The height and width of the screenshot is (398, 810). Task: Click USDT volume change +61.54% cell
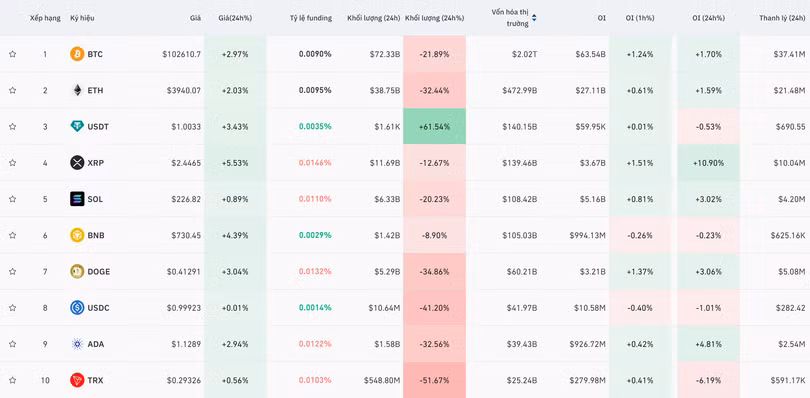pos(434,126)
